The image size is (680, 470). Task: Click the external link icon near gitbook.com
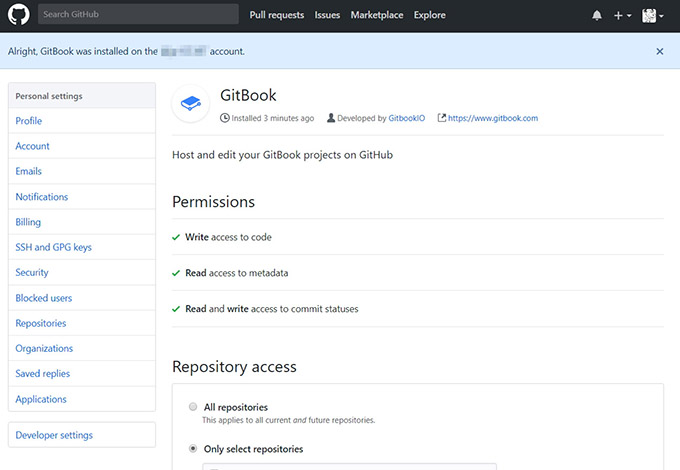pos(441,118)
